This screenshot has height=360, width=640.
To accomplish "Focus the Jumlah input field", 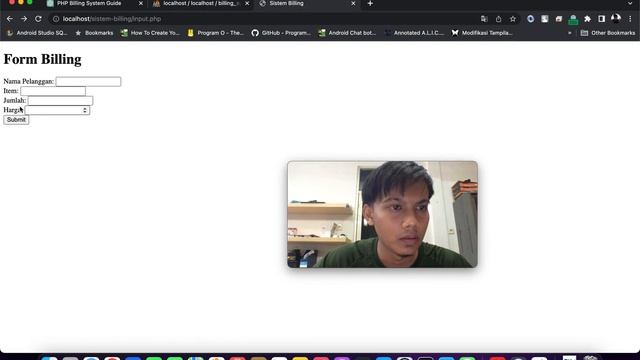I will tap(60, 100).
